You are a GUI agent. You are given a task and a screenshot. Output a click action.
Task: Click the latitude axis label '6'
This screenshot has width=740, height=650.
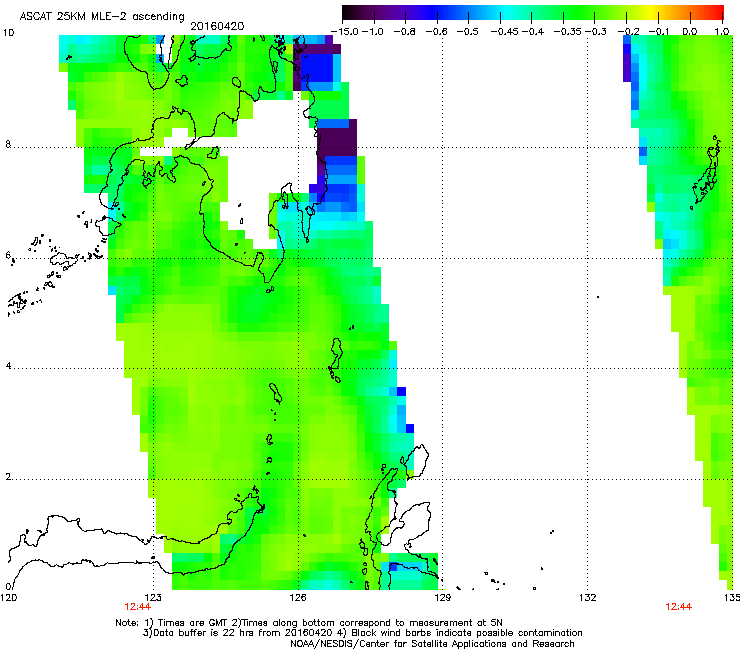point(8,255)
